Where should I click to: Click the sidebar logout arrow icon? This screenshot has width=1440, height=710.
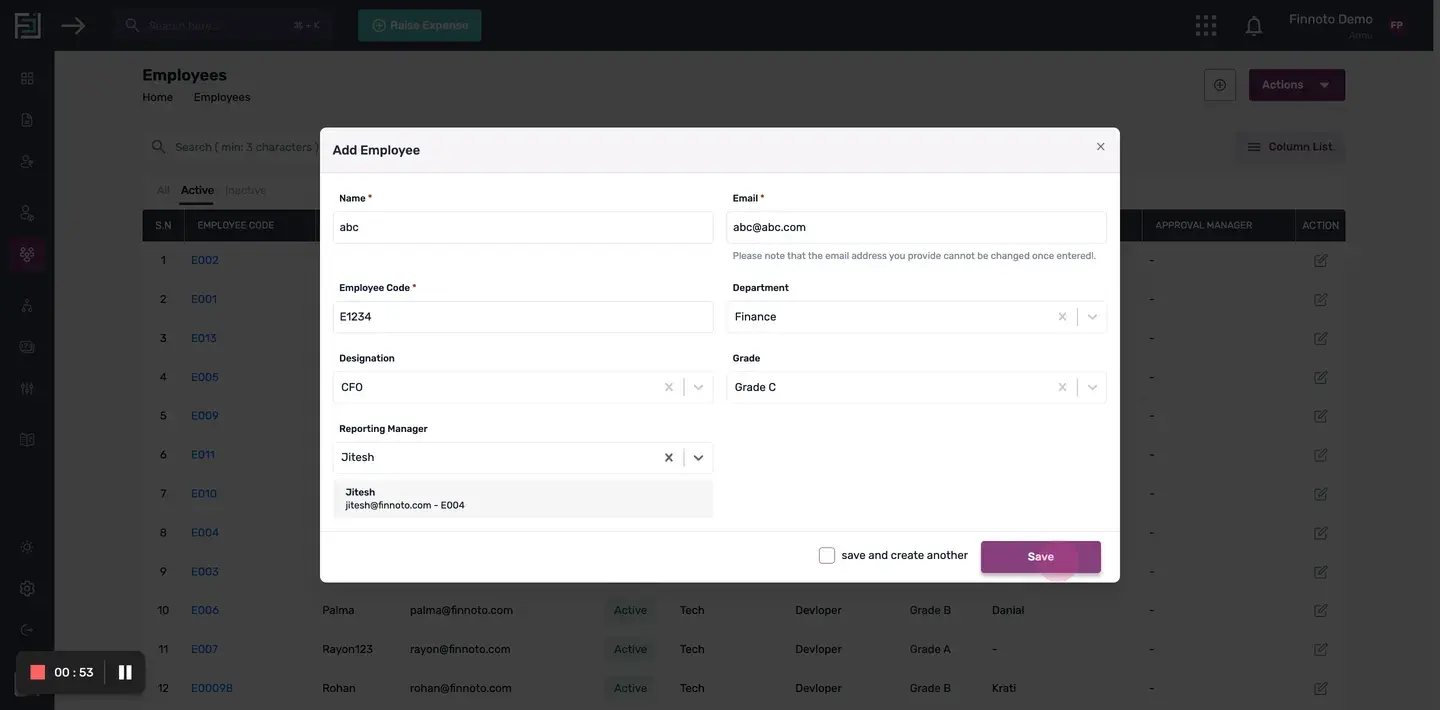(27, 630)
